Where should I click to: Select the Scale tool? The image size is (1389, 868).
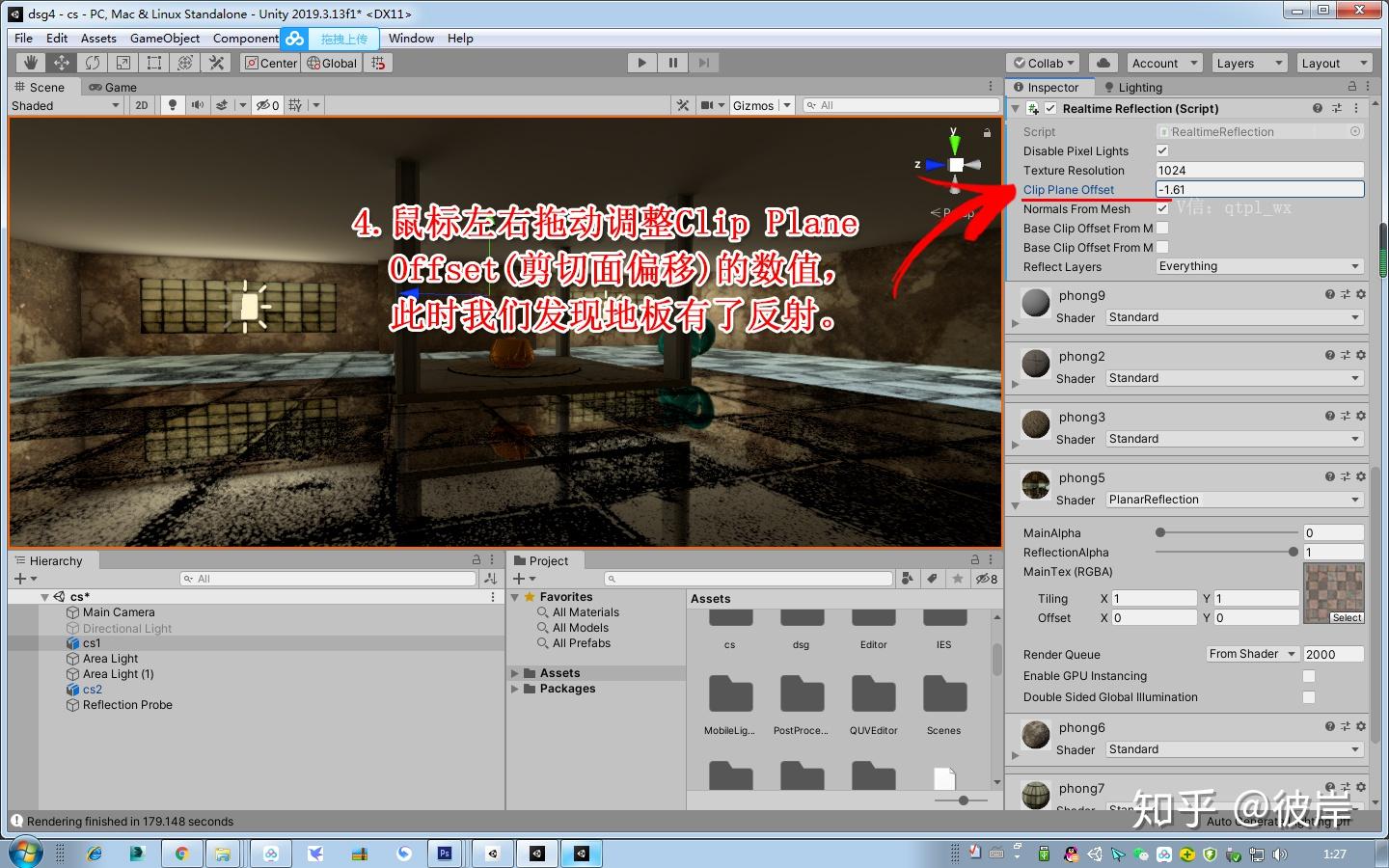[x=123, y=62]
